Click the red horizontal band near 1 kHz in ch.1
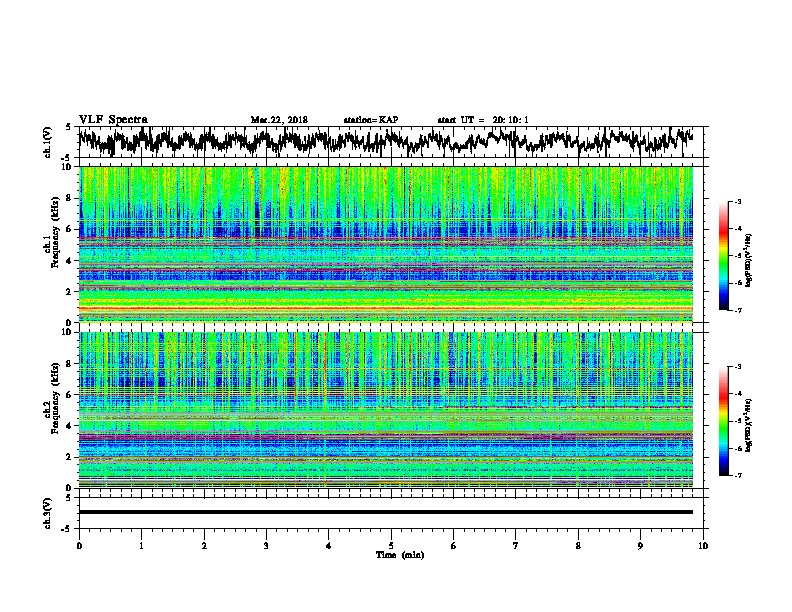Screen dimensions: 792x612 pyautogui.click(x=386, y=308)
